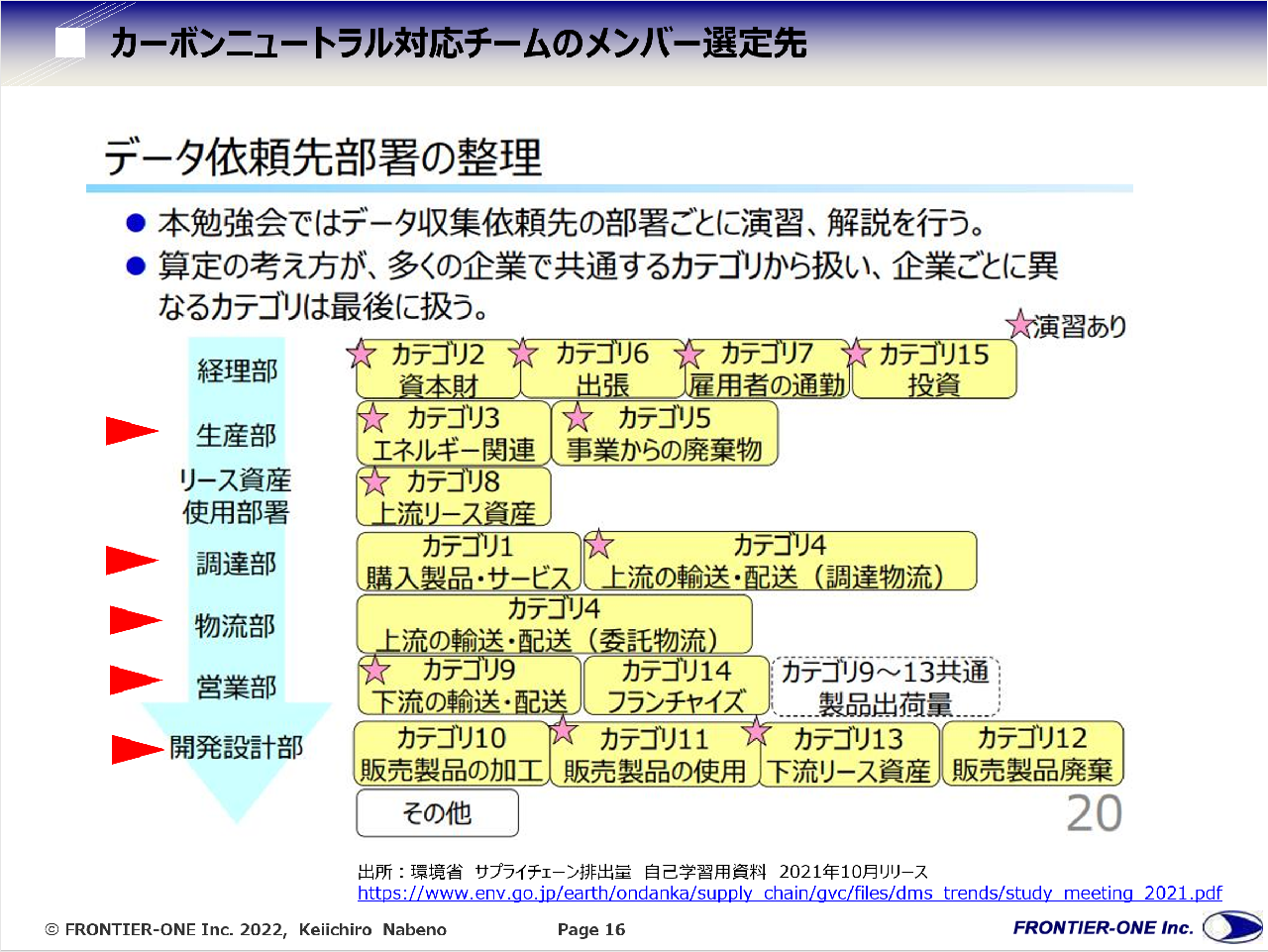Click the red arrow beside 調達部
This screenshot has width=1268, height=952.
point(131,561)
